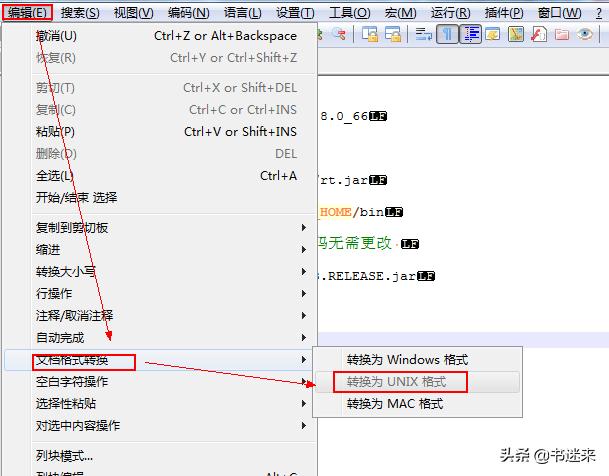Expand 转换大小写 submenu

pos(160,271)
